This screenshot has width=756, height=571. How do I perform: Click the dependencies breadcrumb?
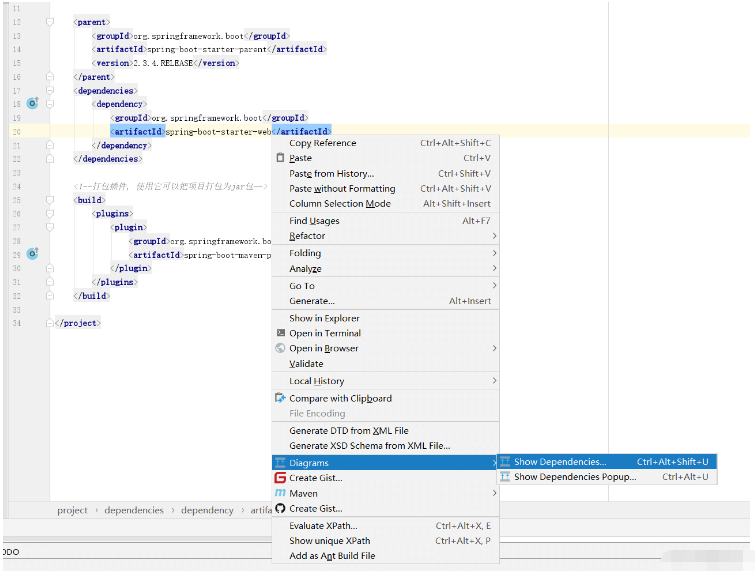pyautogui.click(x=134, y=510)
